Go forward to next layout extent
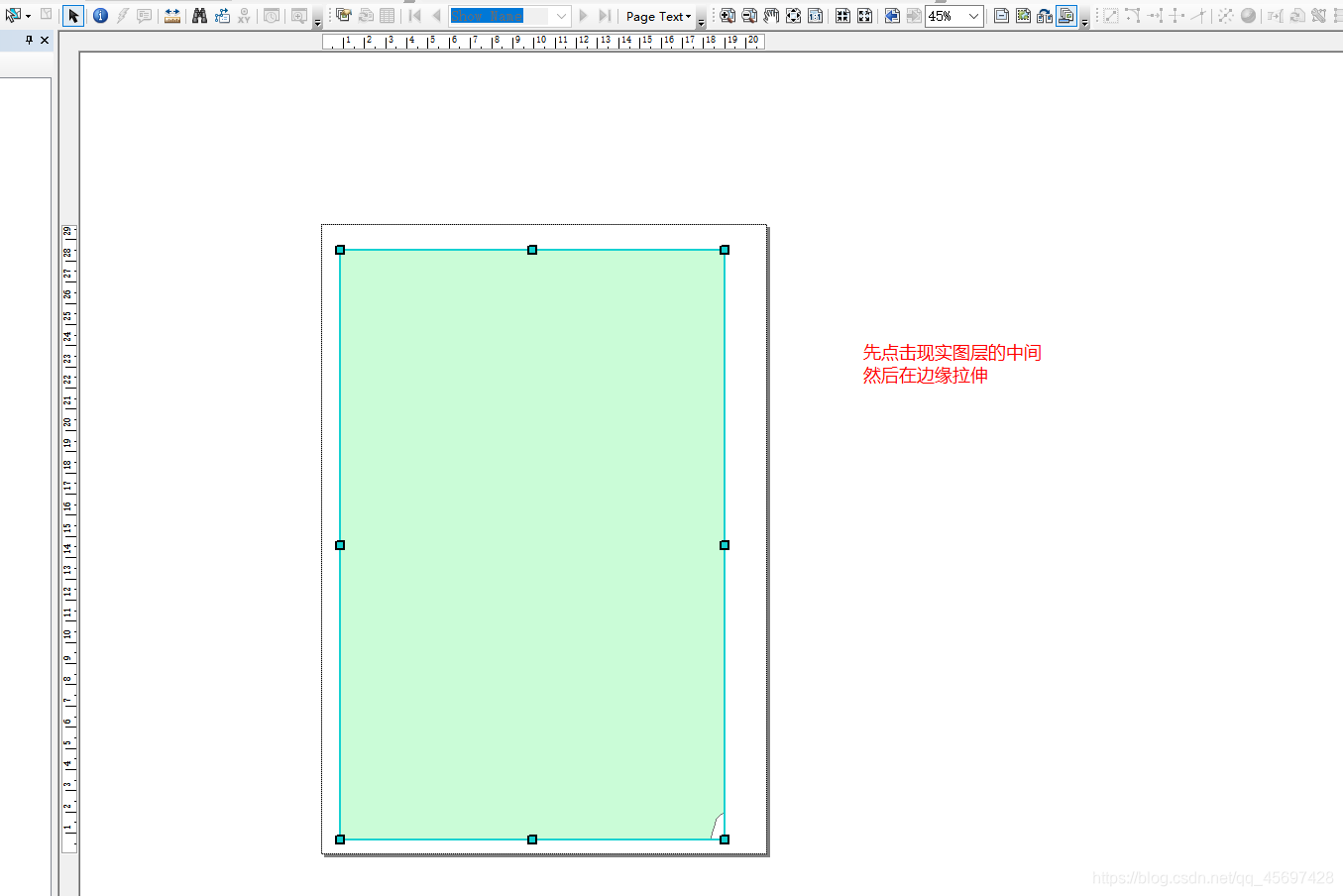This screenshot has height=896, width=1343. (x=914, y=16)
